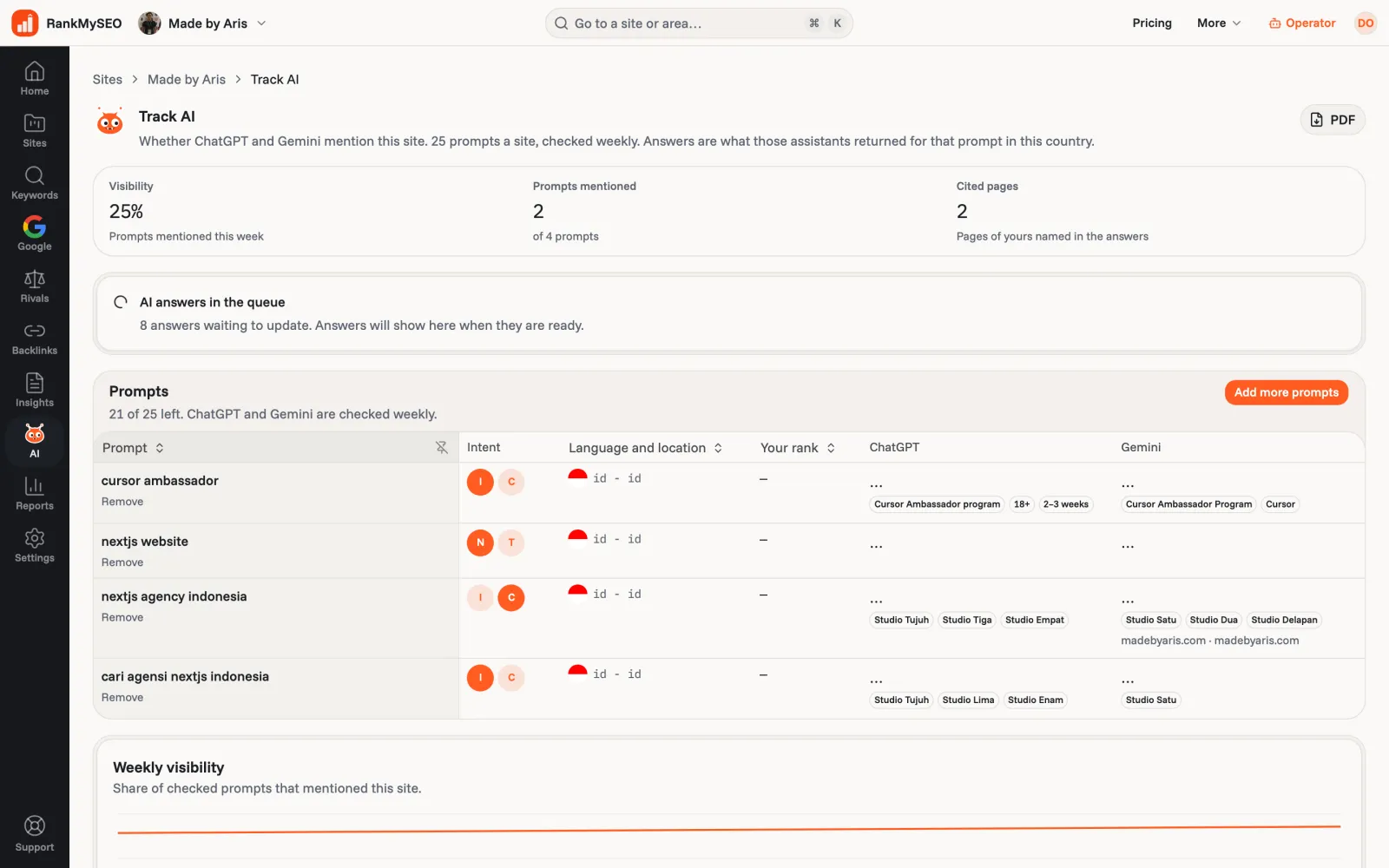Click the Studio Dua tag
This screenshot has height=868, width=1389.
pyautogui.click(x=1213, y=620)
